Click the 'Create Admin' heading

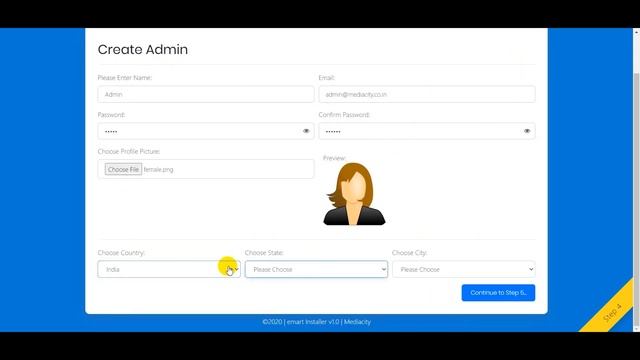[143, 49]
